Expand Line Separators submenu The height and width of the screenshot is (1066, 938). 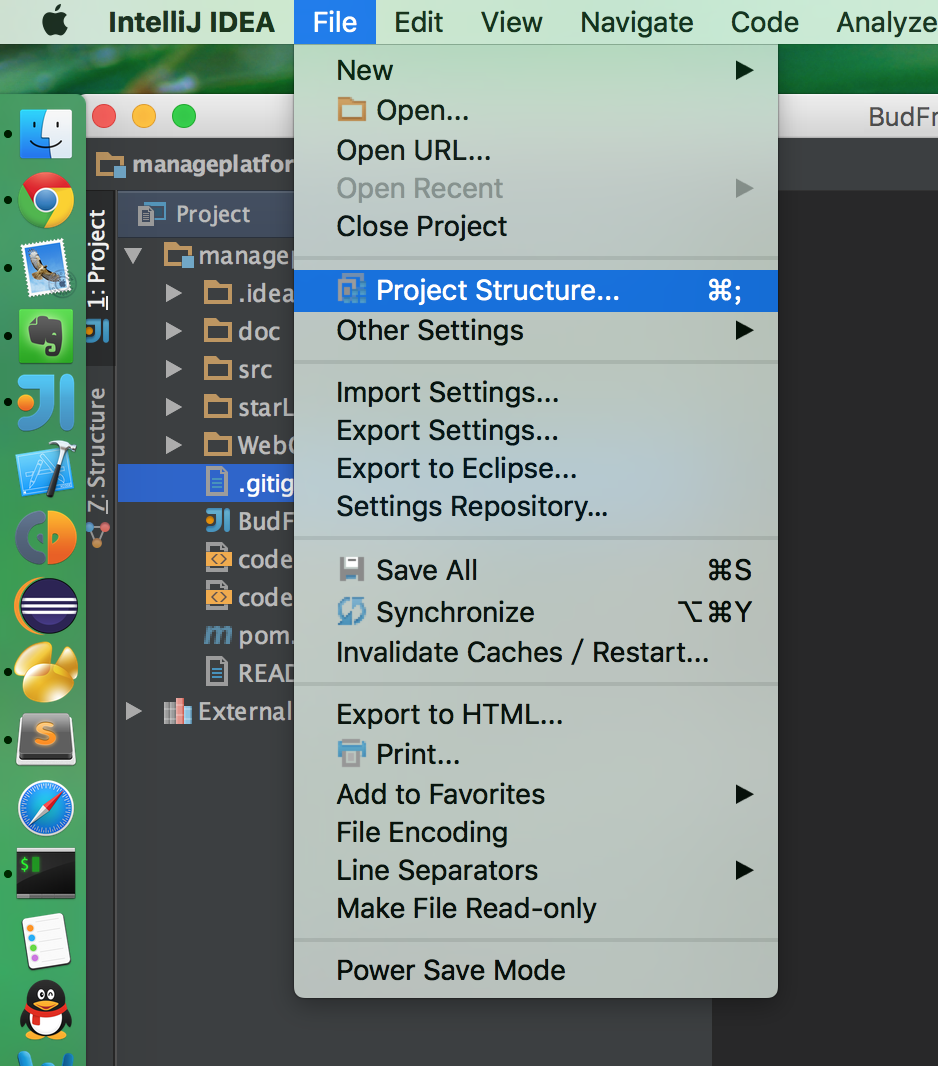click(x=536, y=870)
